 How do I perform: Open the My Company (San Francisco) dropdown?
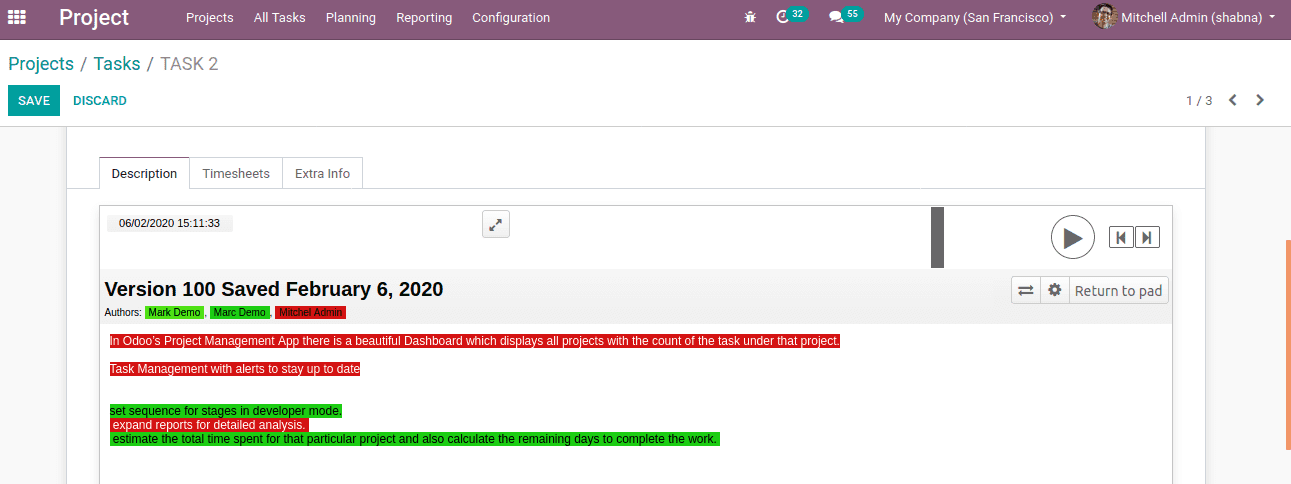[975, 18]
